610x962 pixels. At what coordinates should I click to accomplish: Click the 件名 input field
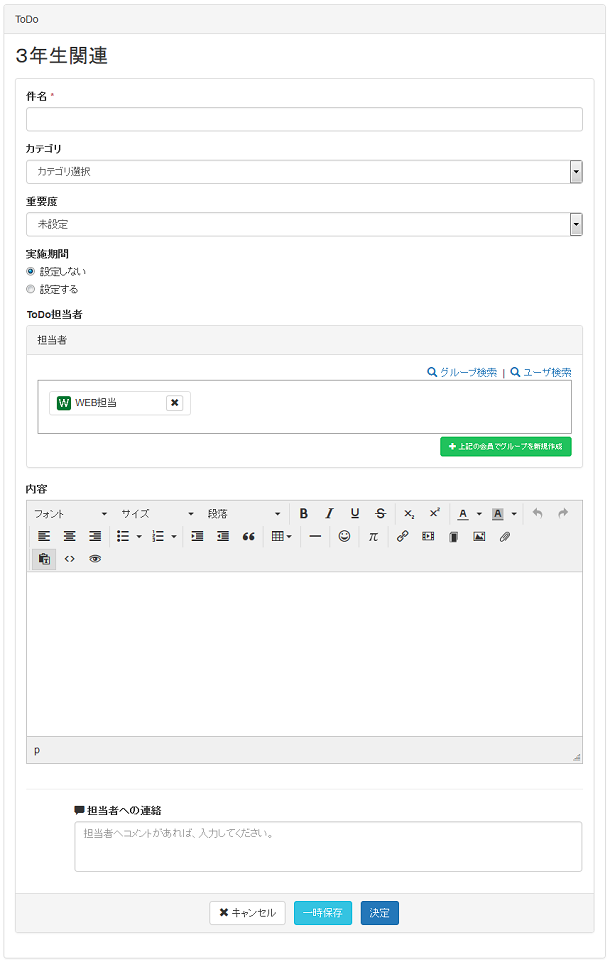point(304,119)
